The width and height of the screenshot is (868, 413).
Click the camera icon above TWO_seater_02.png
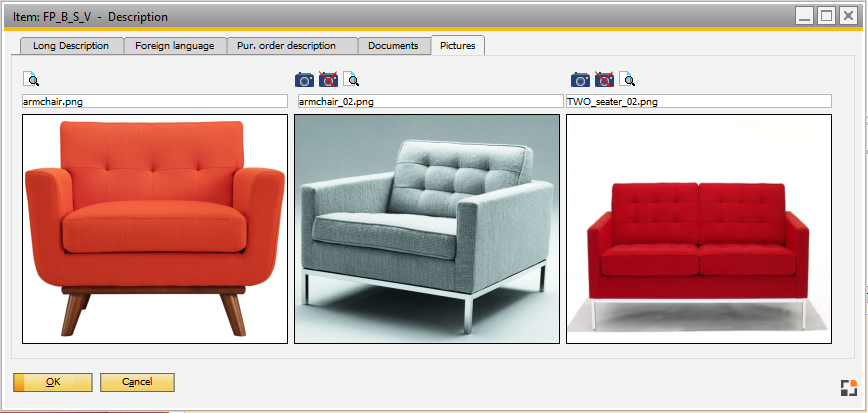580,80
